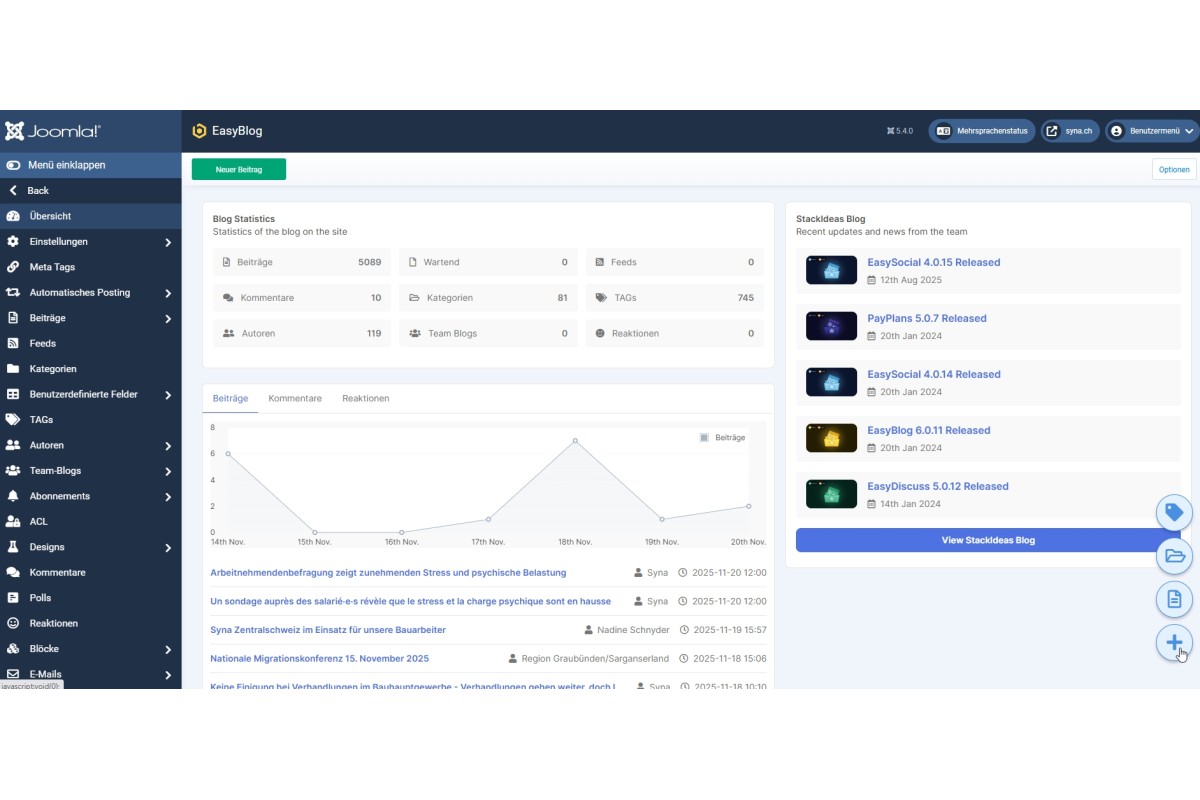This screenshot has height=800, width=1200.
Task: Toggle Beiträge legend in the chart
Action: tap(722, 437)
